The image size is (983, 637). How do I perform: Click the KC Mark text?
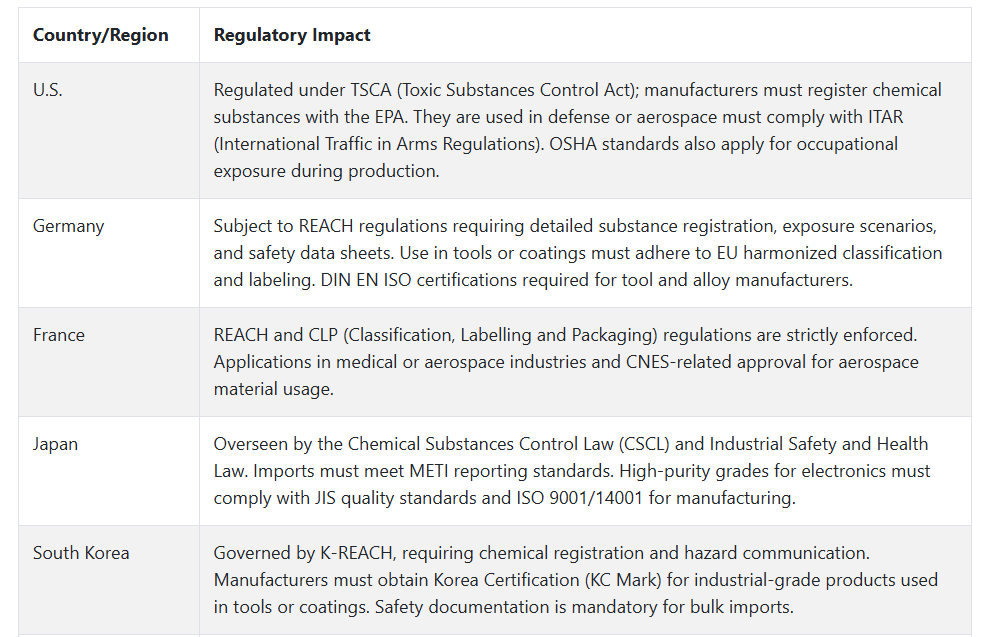click(x=623, y=581)
